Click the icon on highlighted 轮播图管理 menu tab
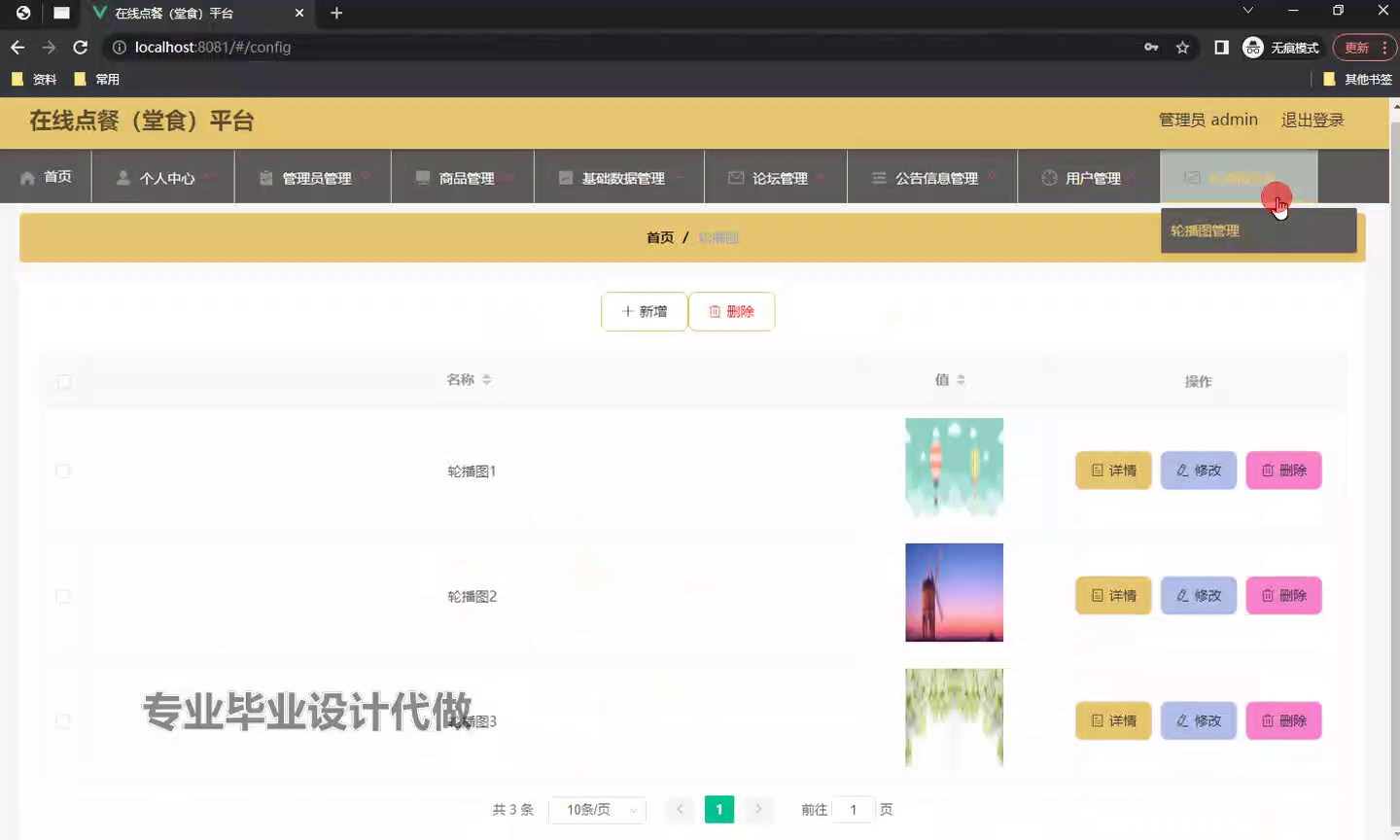The image size is (1400, 840). 1191,178
